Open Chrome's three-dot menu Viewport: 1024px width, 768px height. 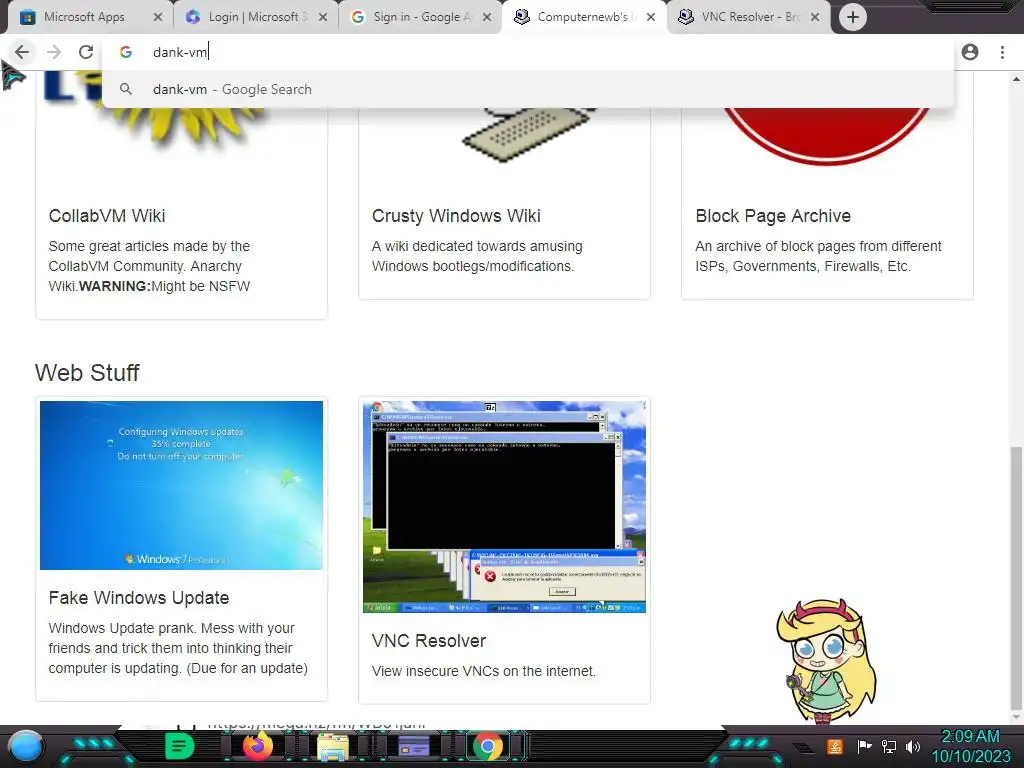1002,52
